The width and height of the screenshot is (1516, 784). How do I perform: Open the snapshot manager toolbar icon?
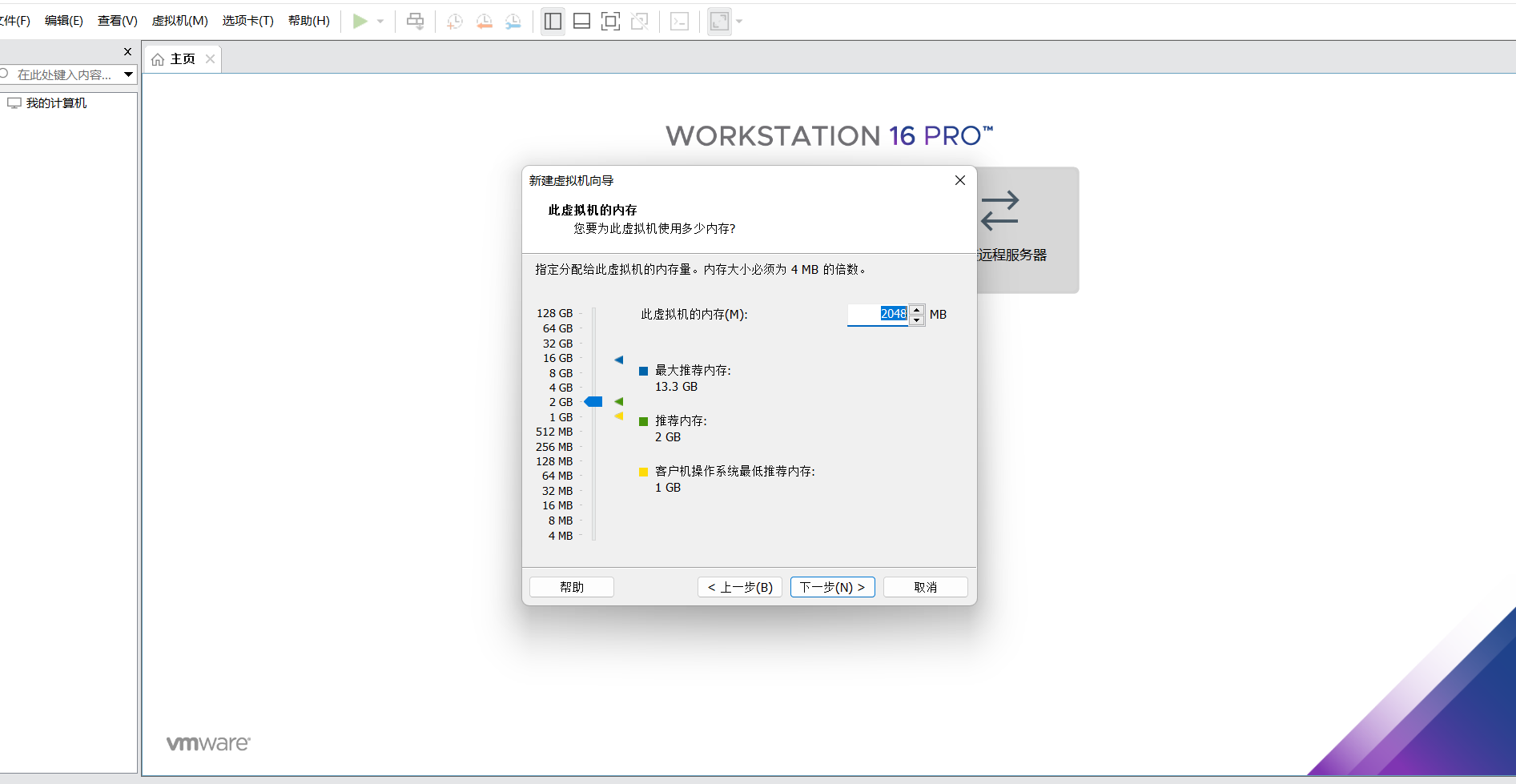(513, 22)
